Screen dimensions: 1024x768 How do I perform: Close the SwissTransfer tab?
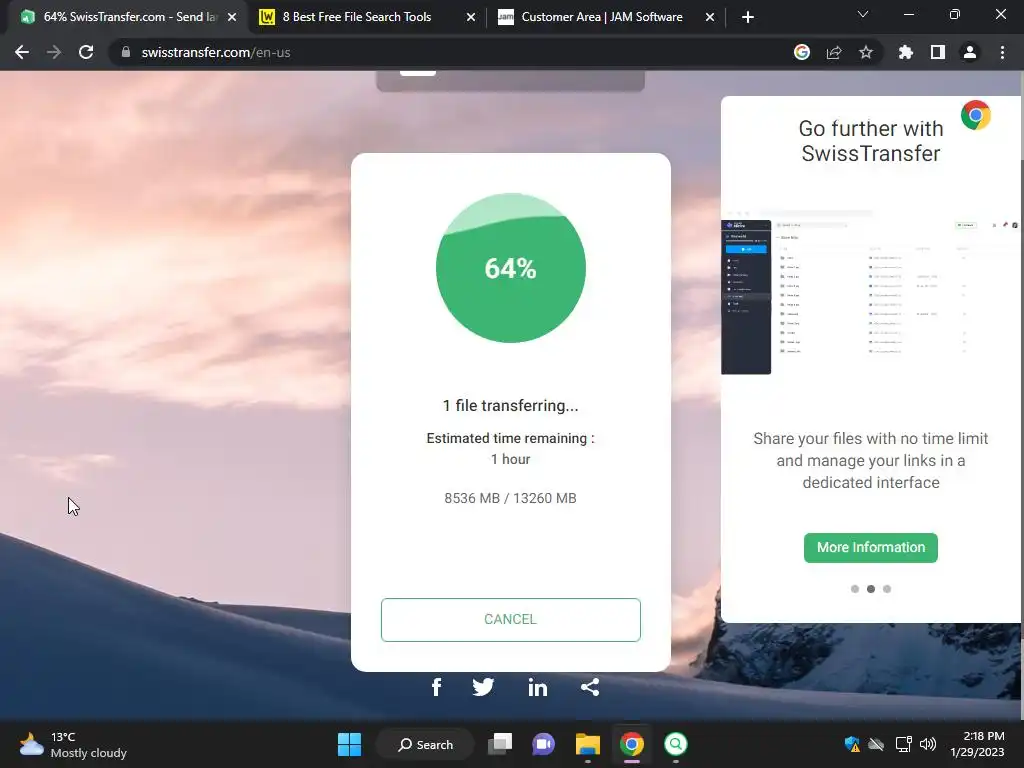tap(232, 17)
